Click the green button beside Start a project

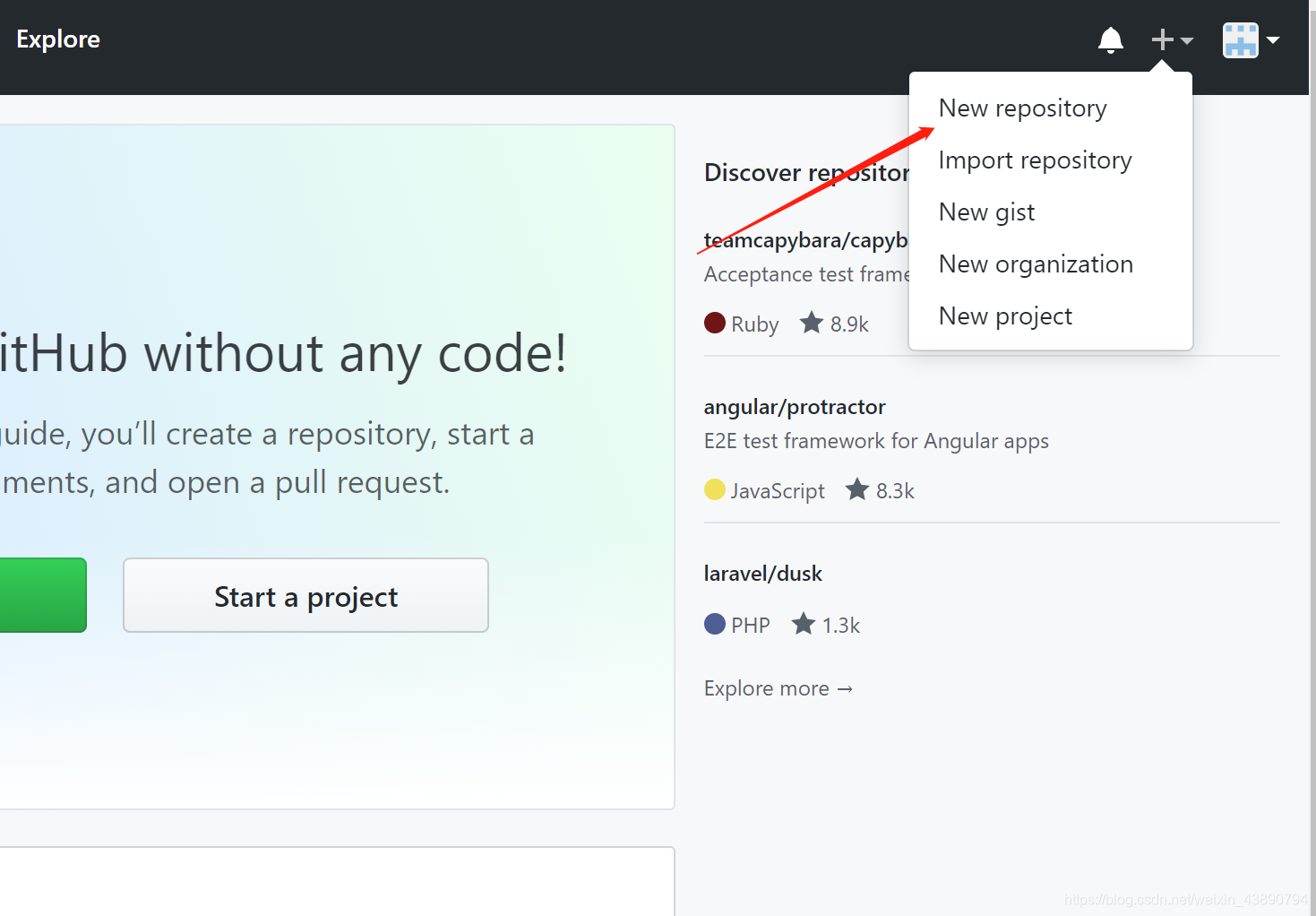pos(43,595)
